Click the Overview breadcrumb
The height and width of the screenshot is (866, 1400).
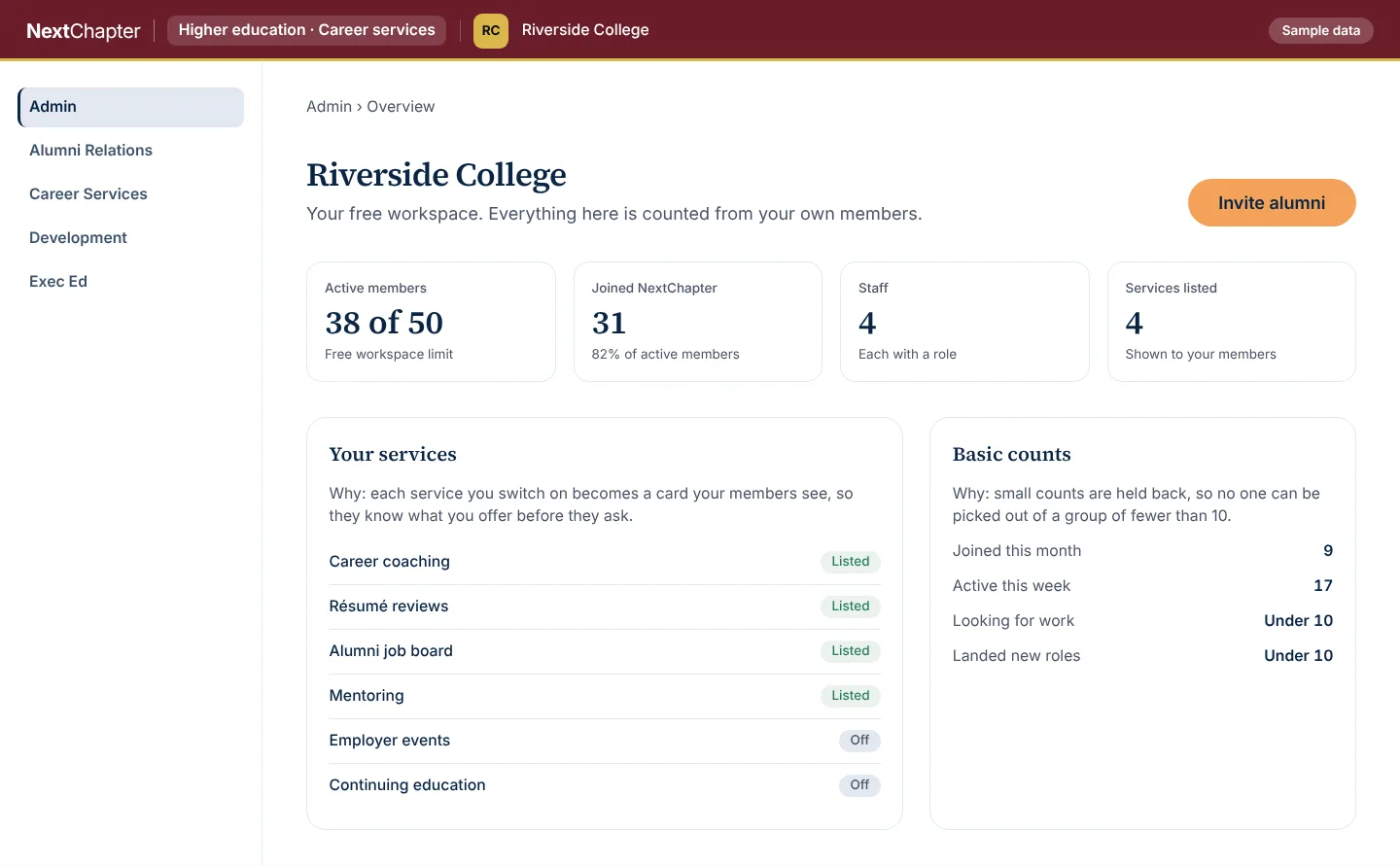pyautogui.click(x=401, y=107)
